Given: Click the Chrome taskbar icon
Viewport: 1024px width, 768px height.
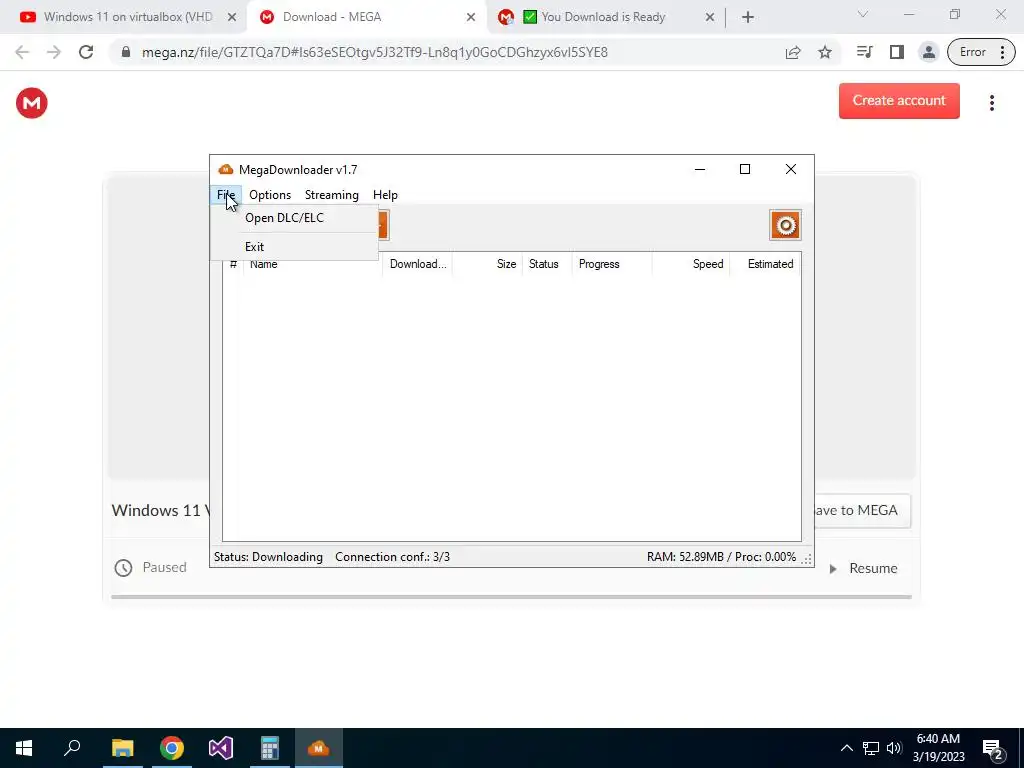Looking at the screenshot, I should pyautogui.click(x=172, y=748).
